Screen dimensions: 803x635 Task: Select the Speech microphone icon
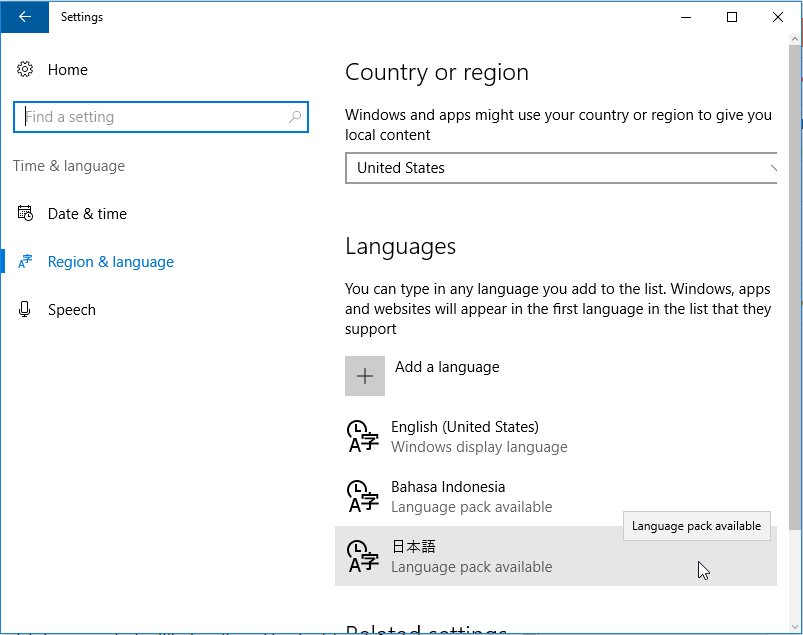pyautogui.click(x=25, y=309)
